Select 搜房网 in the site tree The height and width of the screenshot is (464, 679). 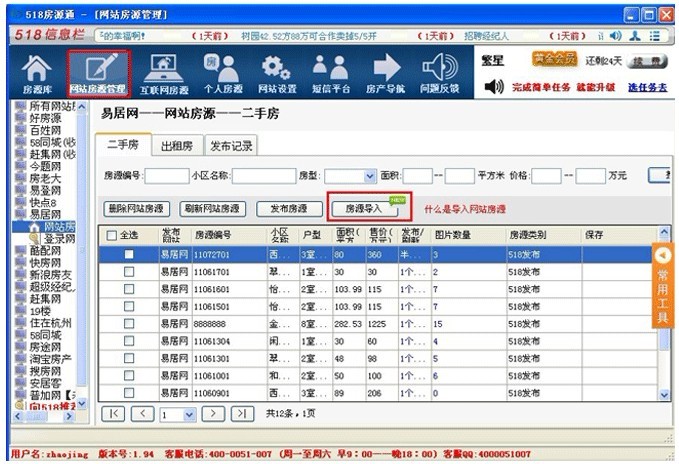point(45,371)
